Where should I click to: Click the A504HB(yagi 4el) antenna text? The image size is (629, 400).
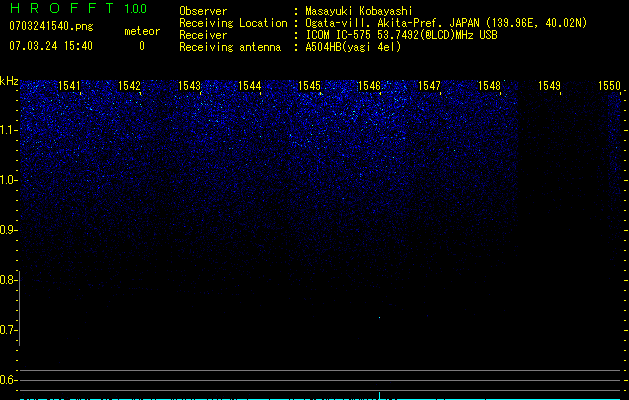(353, 47)
